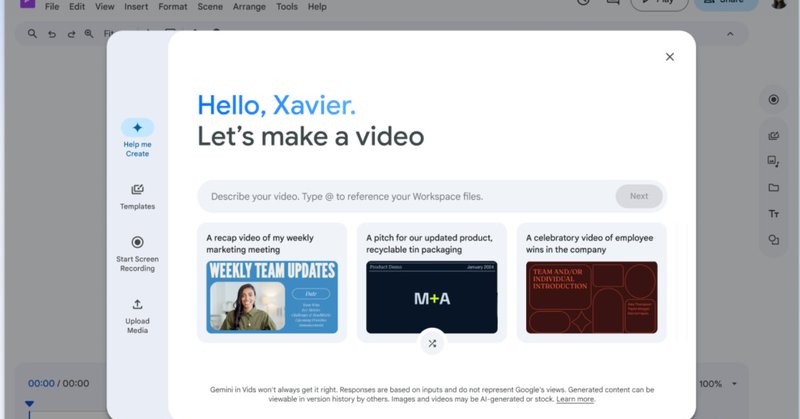
Task: Click the record icon in right panel
Action: [773, 100]
